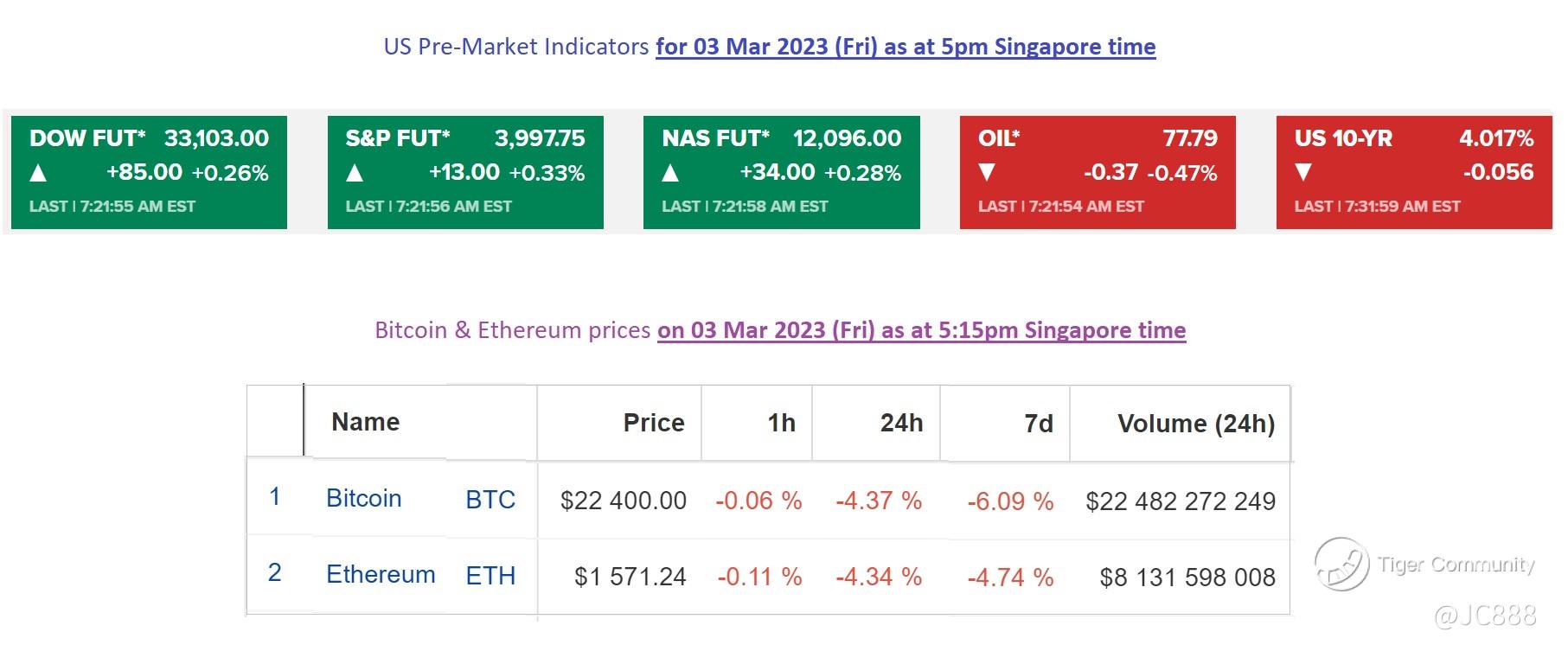Click the S&P FUT up arrow icon
1568x651 pixels.
click(355, 173)
